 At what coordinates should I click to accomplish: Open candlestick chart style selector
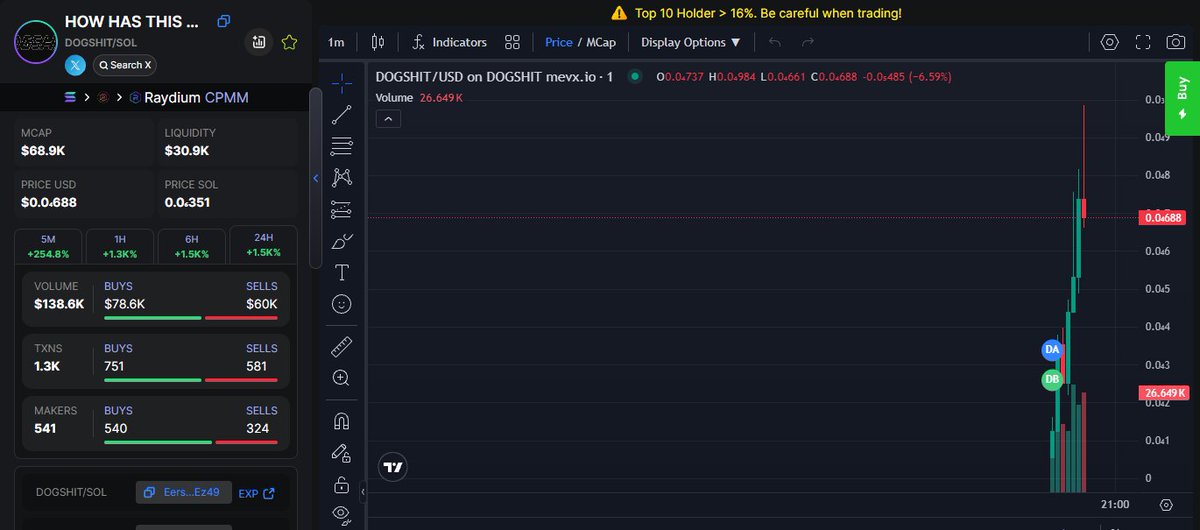click(377, 42)
